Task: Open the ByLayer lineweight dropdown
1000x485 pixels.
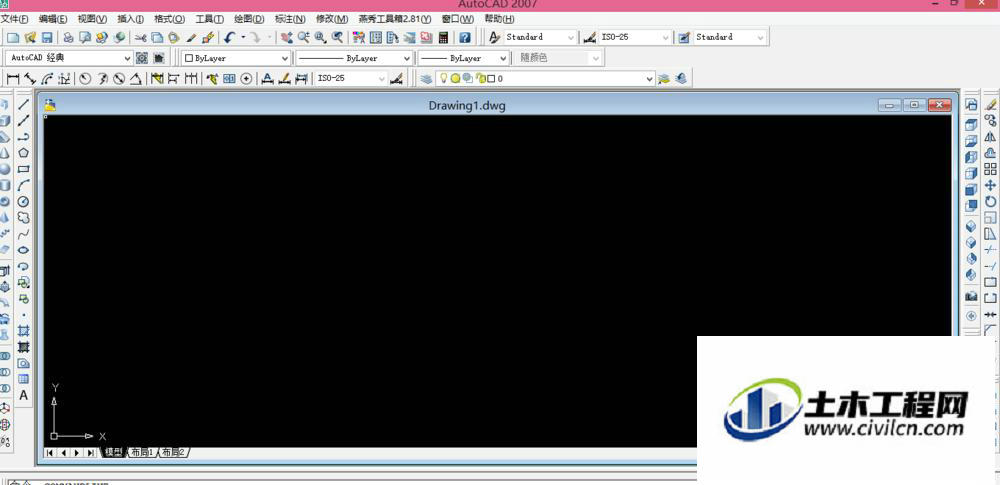Action: [x=464, y=58]
